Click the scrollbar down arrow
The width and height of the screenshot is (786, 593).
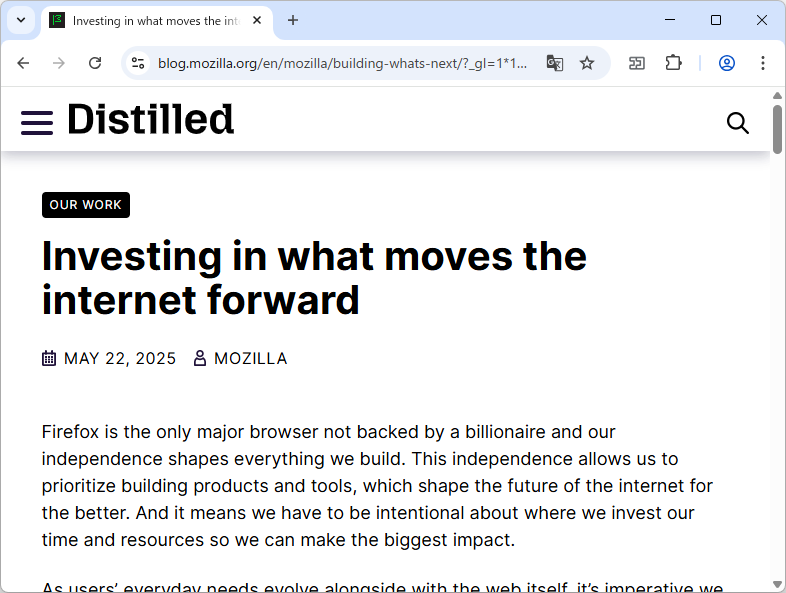[777, 584]
